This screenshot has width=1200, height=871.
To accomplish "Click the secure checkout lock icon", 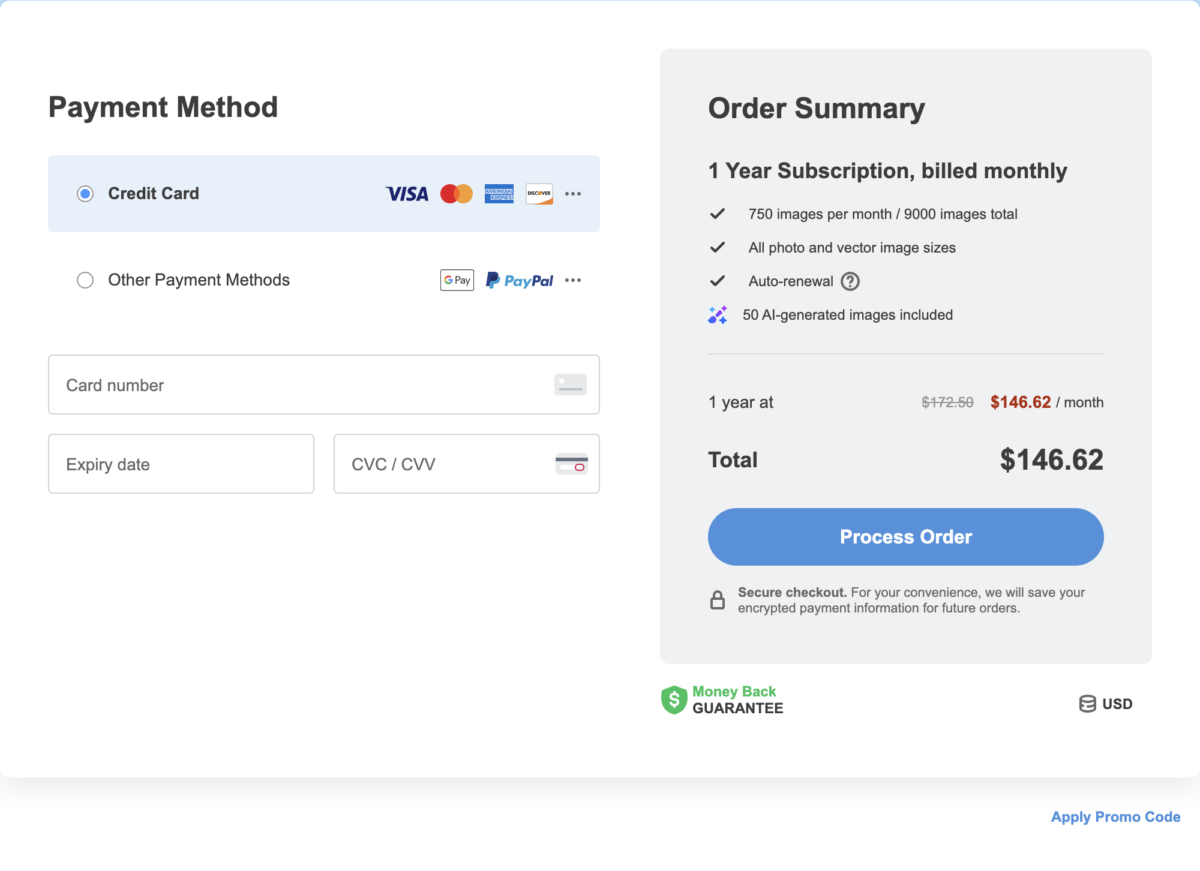I will click(717, 599).
